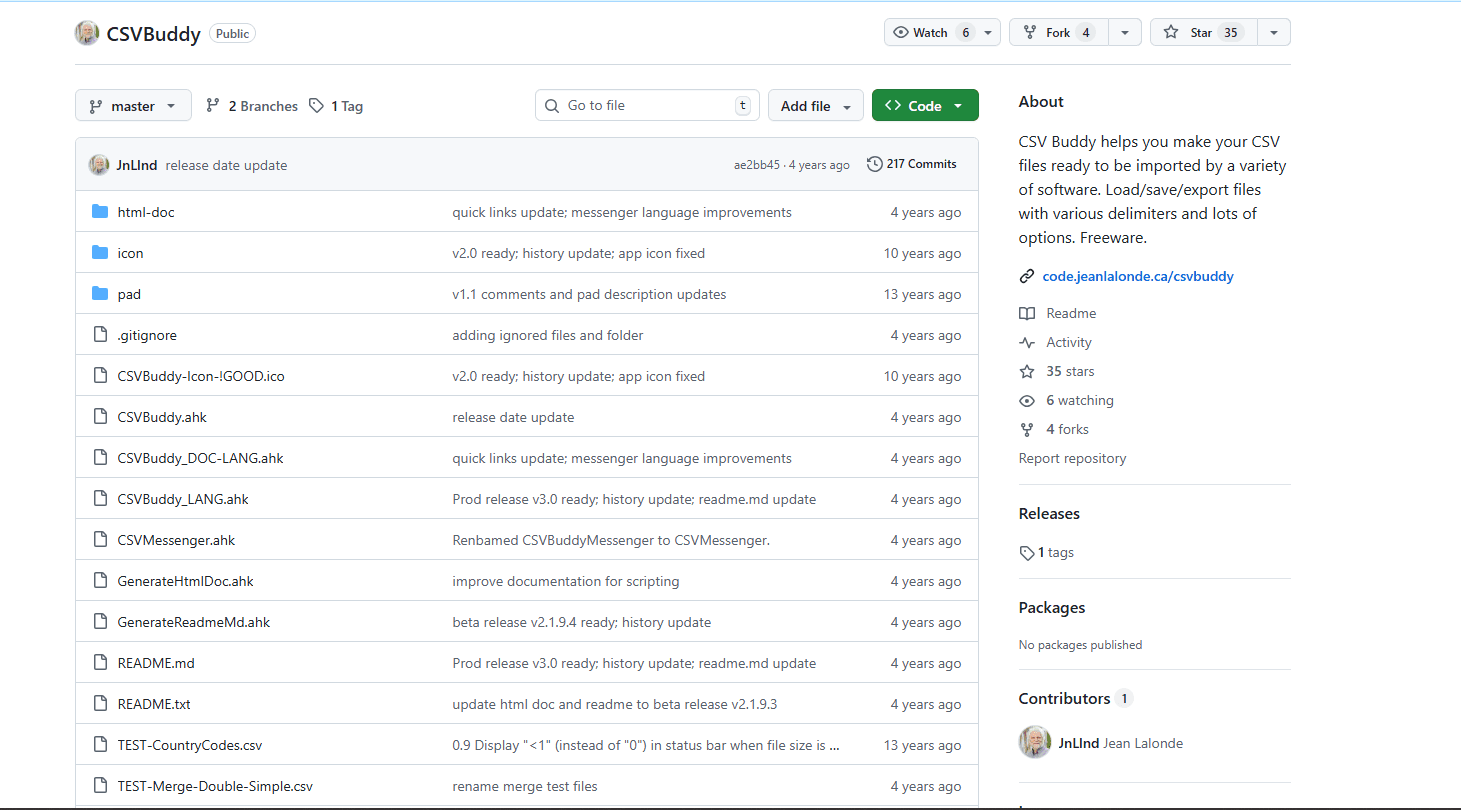The image size is (1461, 810).
Task: Click the CSVBuddy-Icon-!GOOD.ico file icon
Action: pos(100,376)
